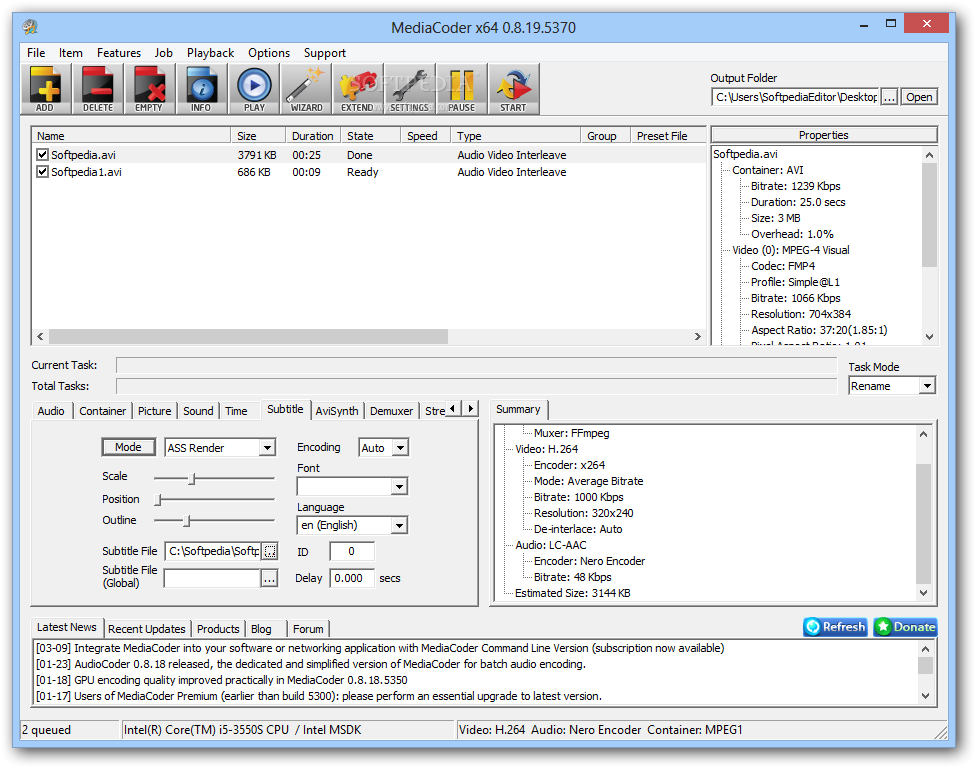Switch to the Picture tab

tap(154, 411)
